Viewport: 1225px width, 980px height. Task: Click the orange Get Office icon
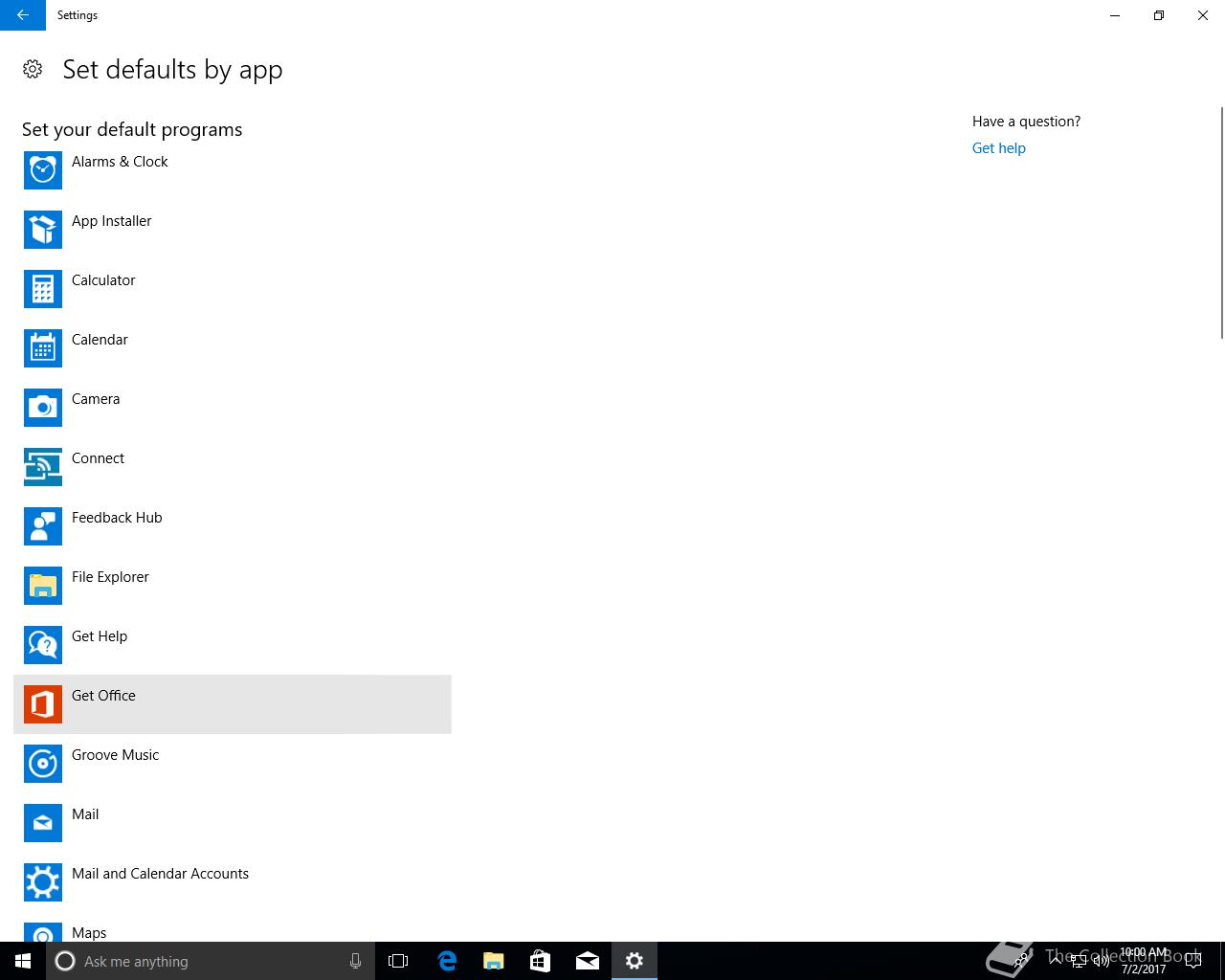[x=43, y=704]
